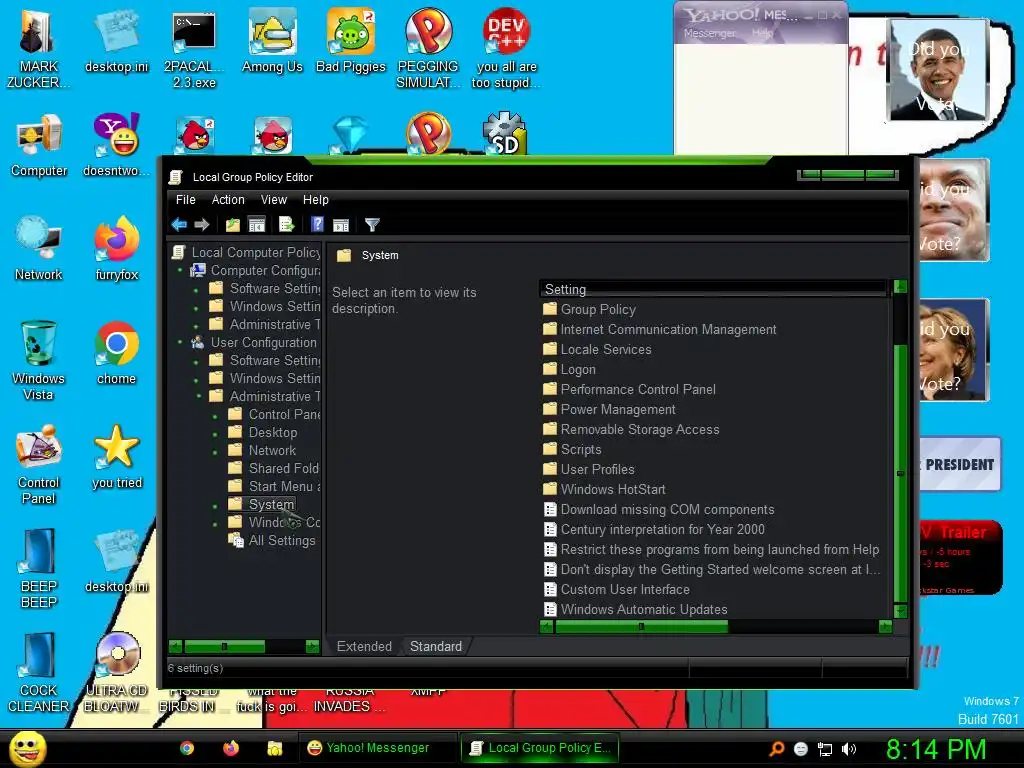
Task: Open the View menu
Action: tap(274, 200)
